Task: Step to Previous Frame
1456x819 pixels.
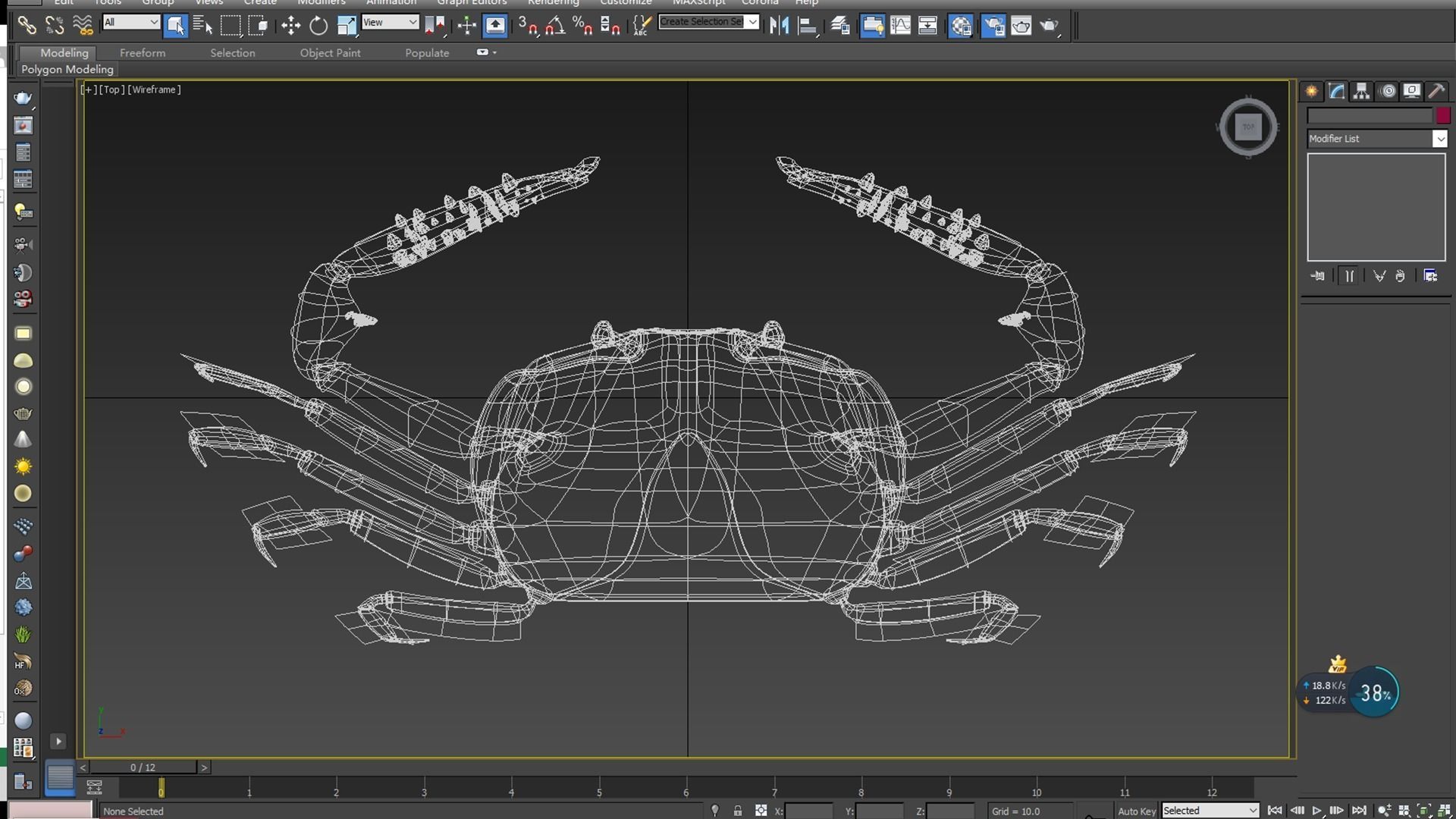Action: (x=1297, y=811)
